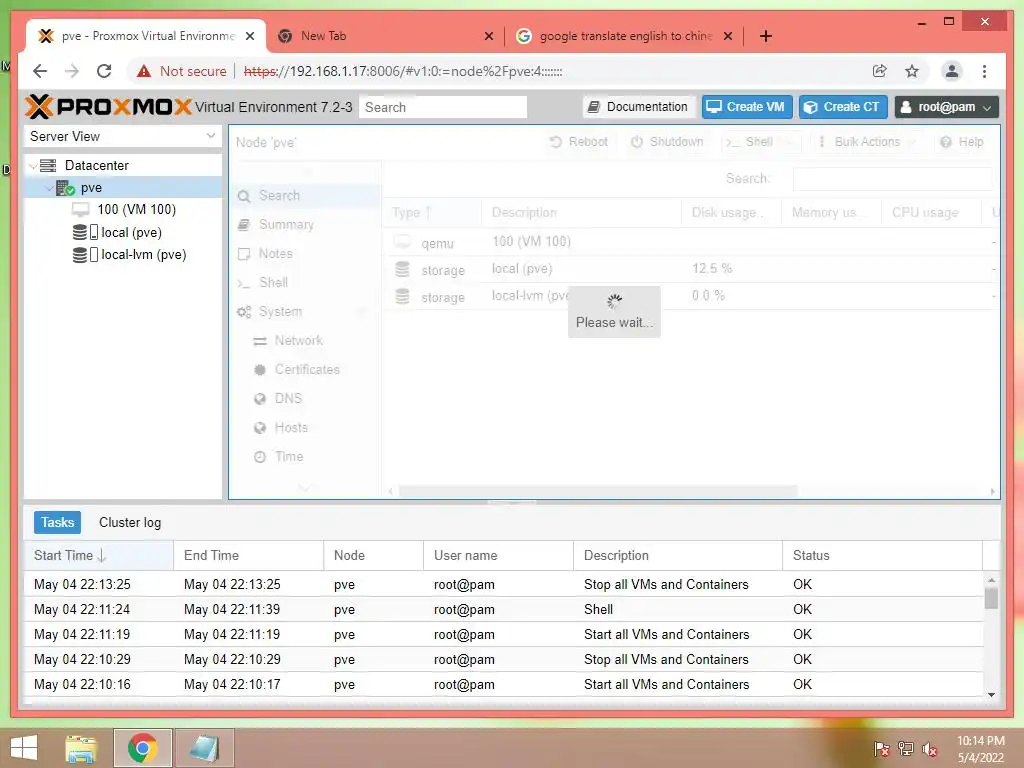Click the browser back arrow
The image size is (1024, 768).
(40, 71)
